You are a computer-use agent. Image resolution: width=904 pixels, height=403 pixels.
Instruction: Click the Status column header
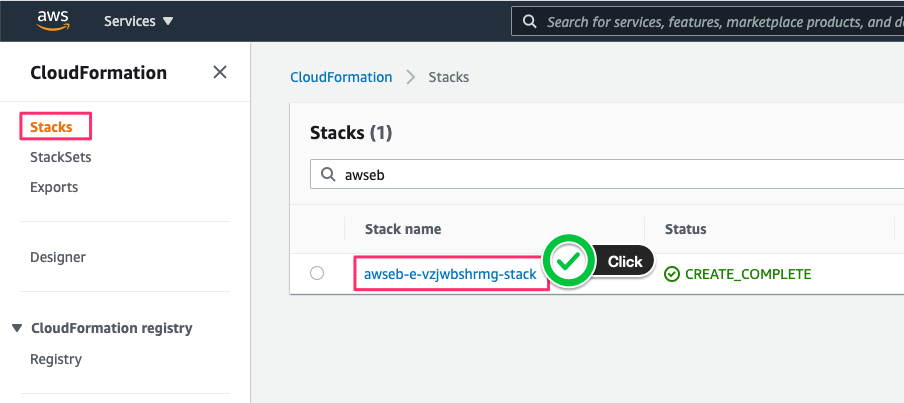(685, 229)
